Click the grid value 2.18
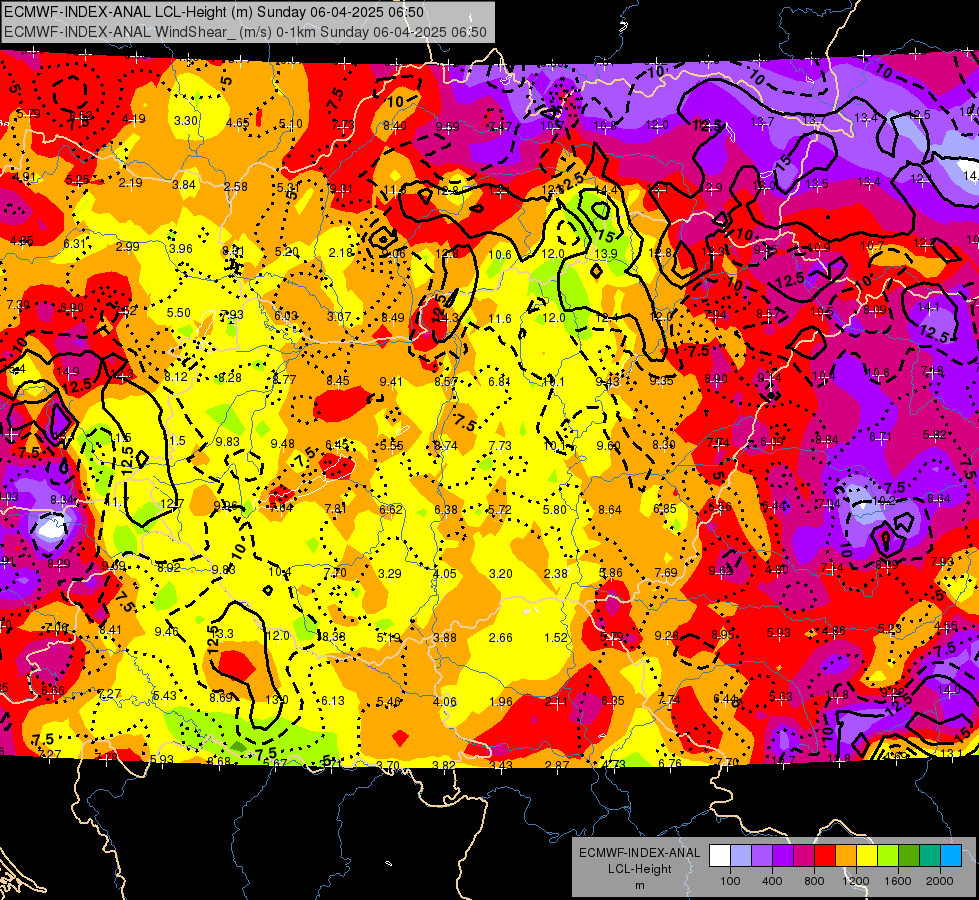 (341, 252)
